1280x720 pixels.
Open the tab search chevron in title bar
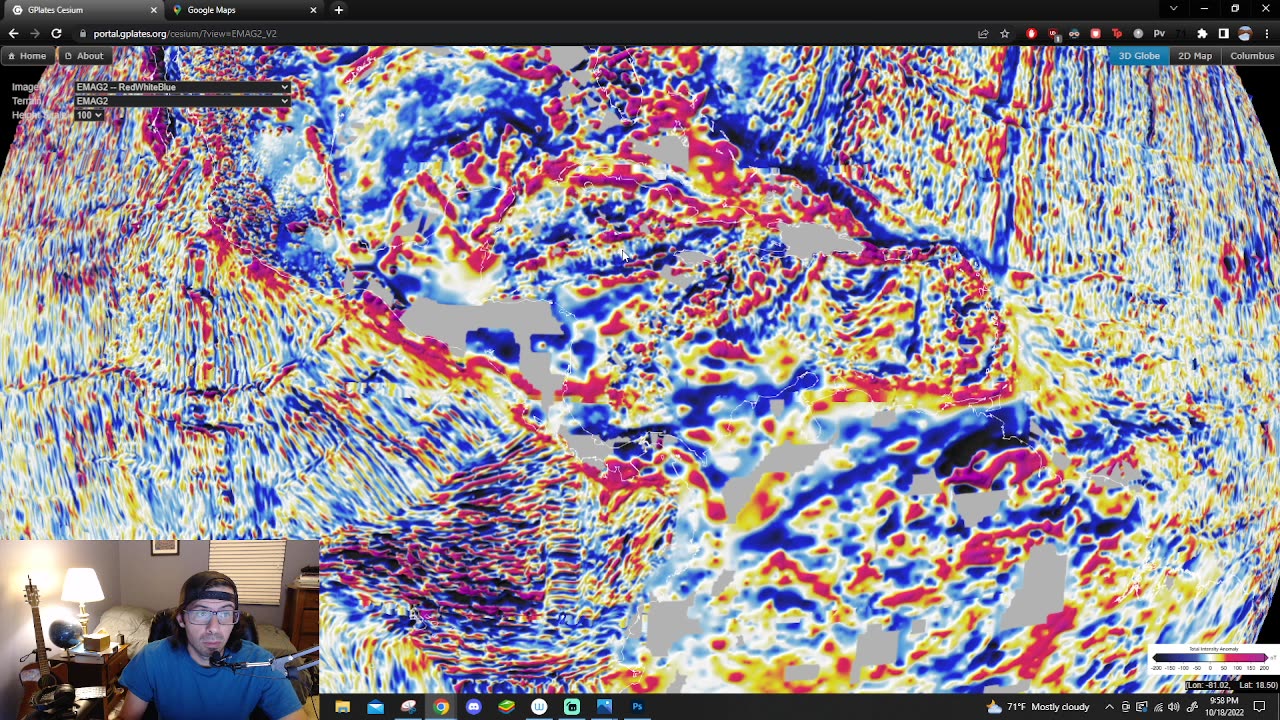1173,9
